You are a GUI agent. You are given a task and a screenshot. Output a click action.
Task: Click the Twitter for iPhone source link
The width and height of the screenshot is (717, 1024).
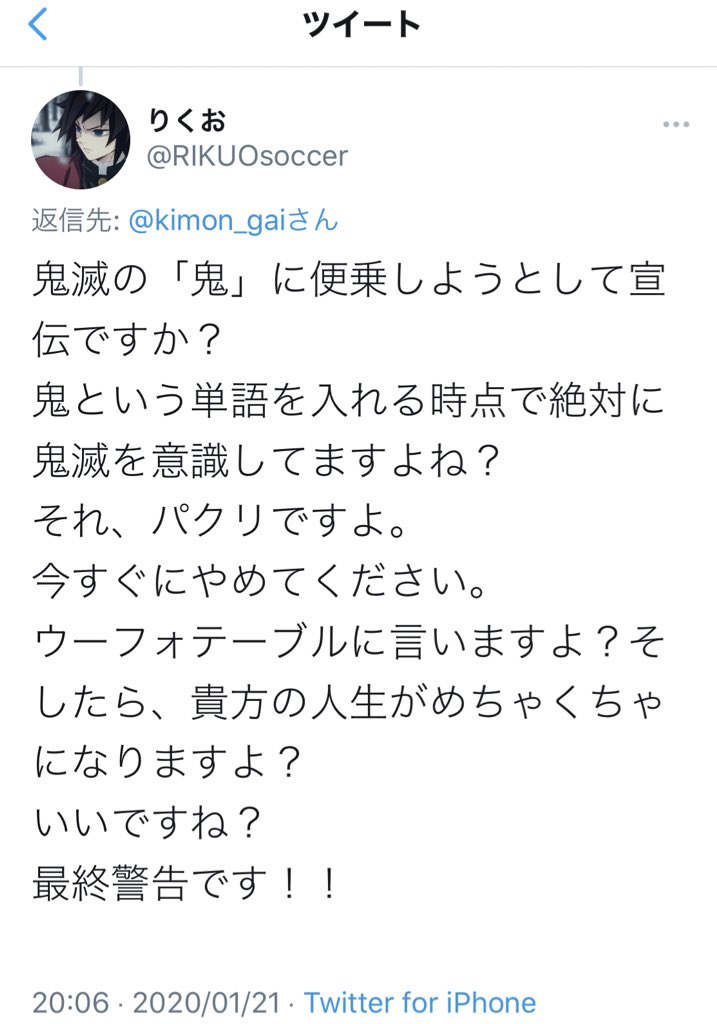[418, 1001]
